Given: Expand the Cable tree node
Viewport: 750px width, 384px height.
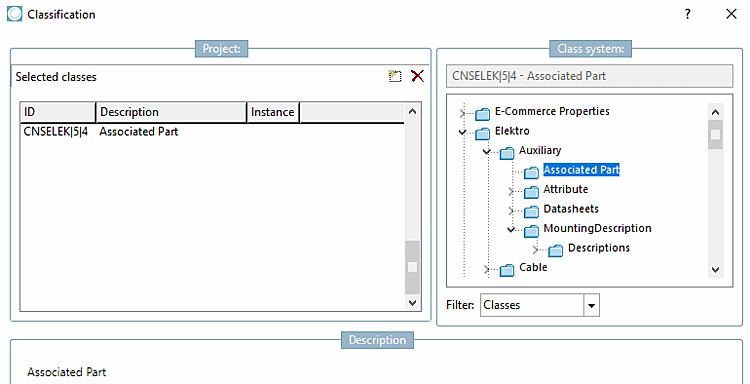Looking at the screenshot, I should 486,270.
